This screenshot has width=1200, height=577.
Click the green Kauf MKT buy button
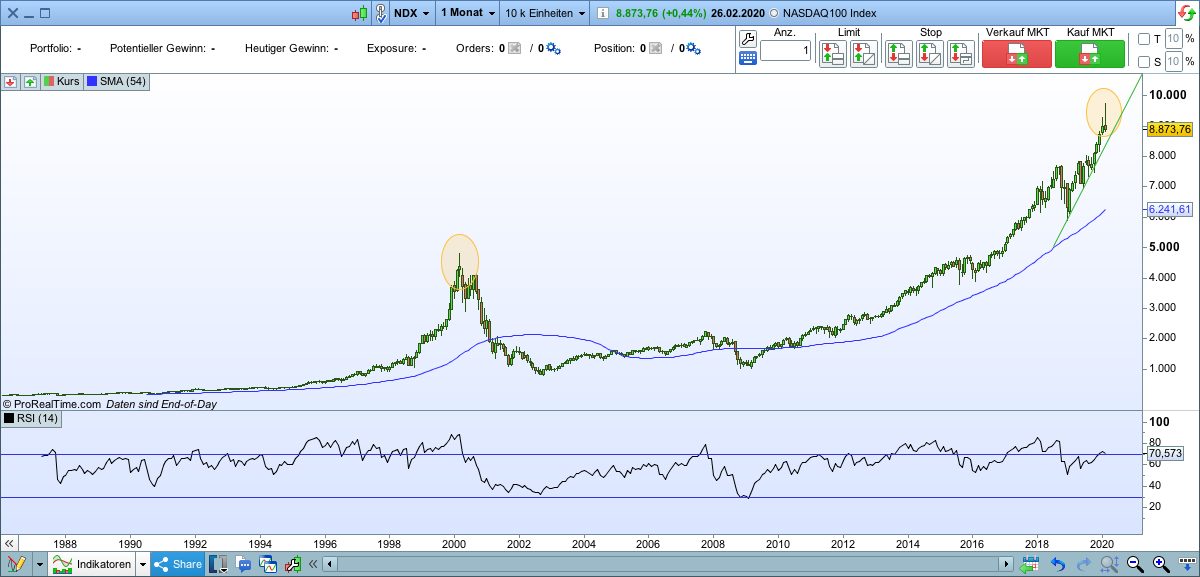(x=1090, y=52)
